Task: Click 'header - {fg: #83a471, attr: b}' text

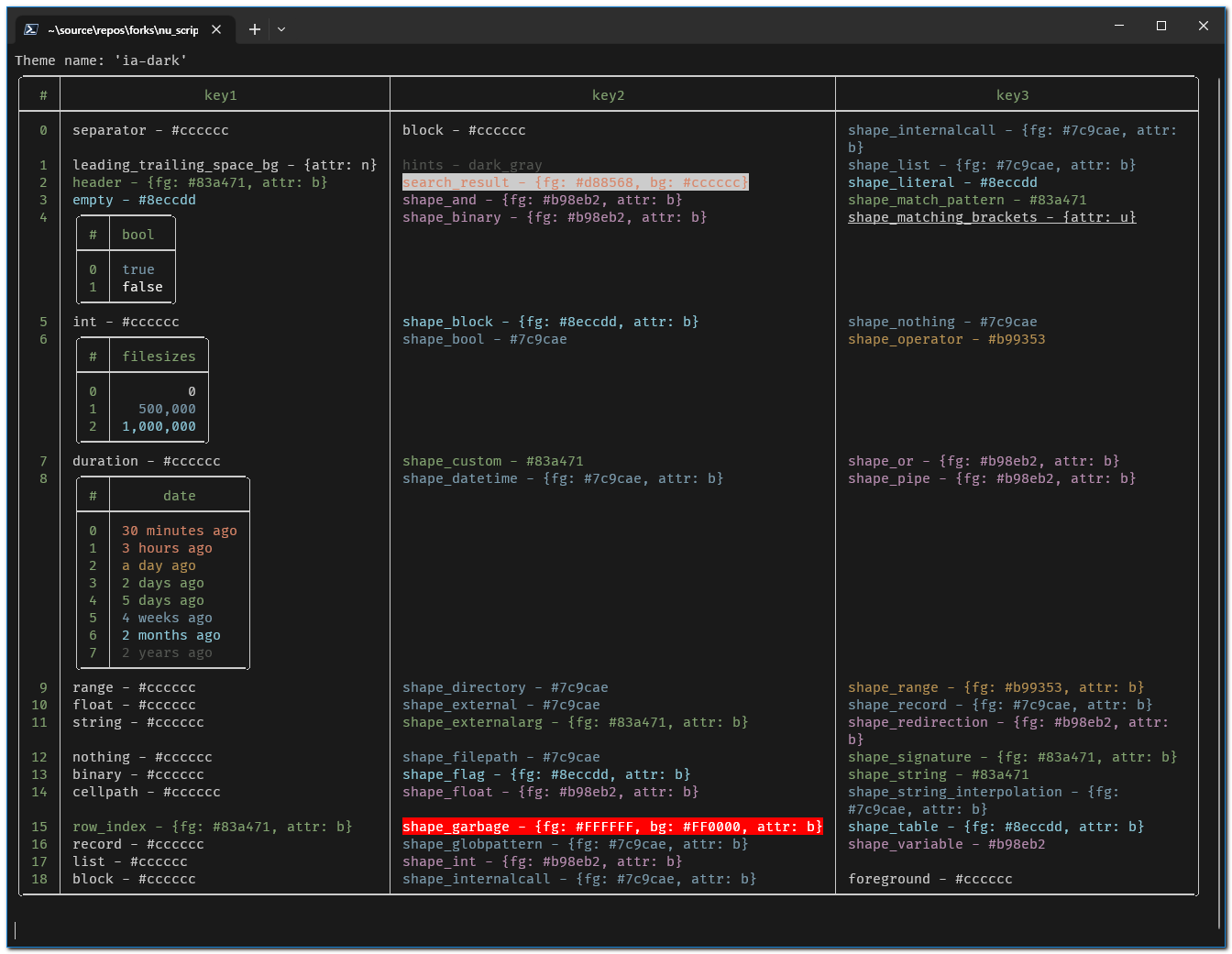Action: pos(200,182)
